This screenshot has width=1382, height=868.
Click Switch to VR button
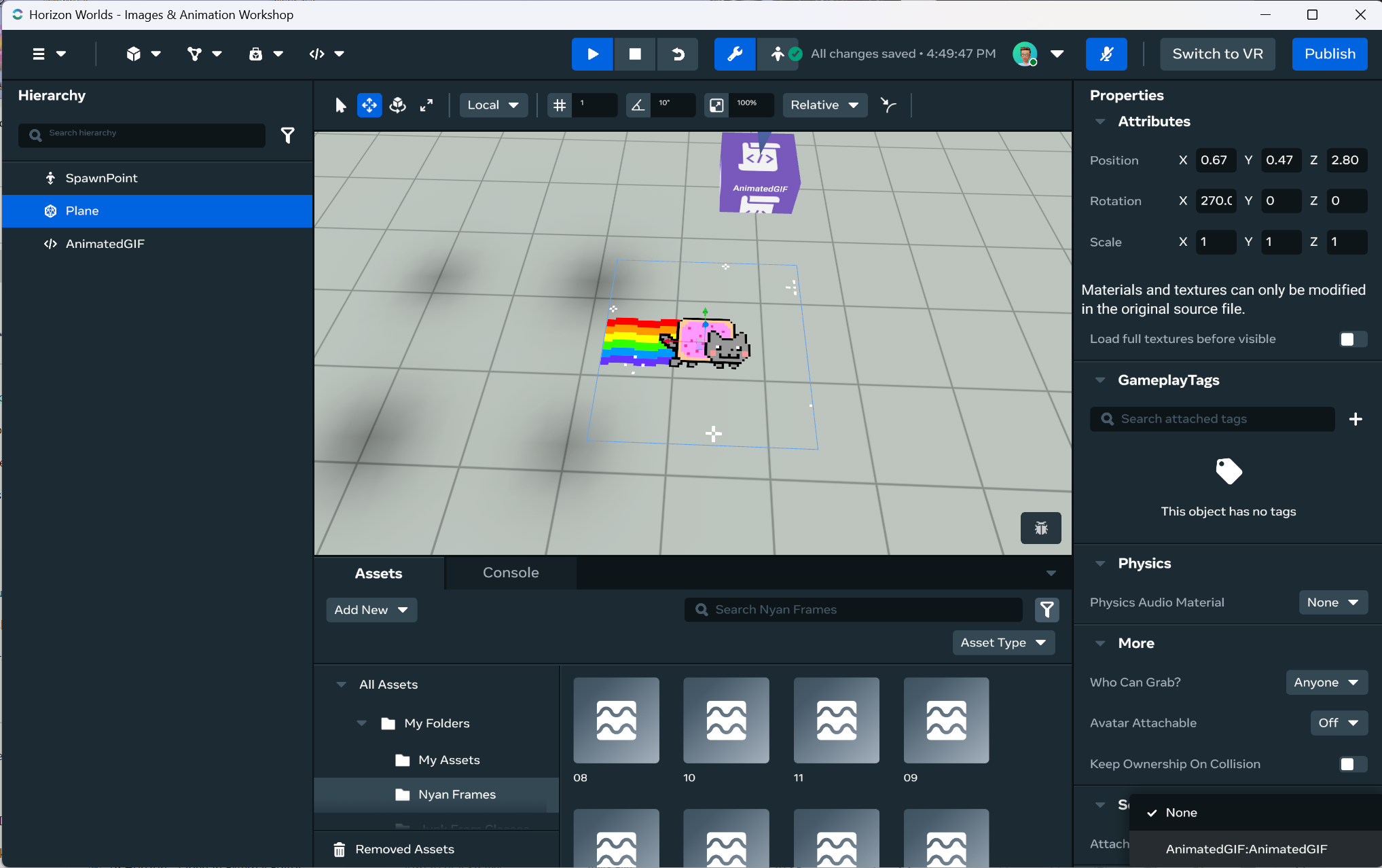[x=1218, y=54]
